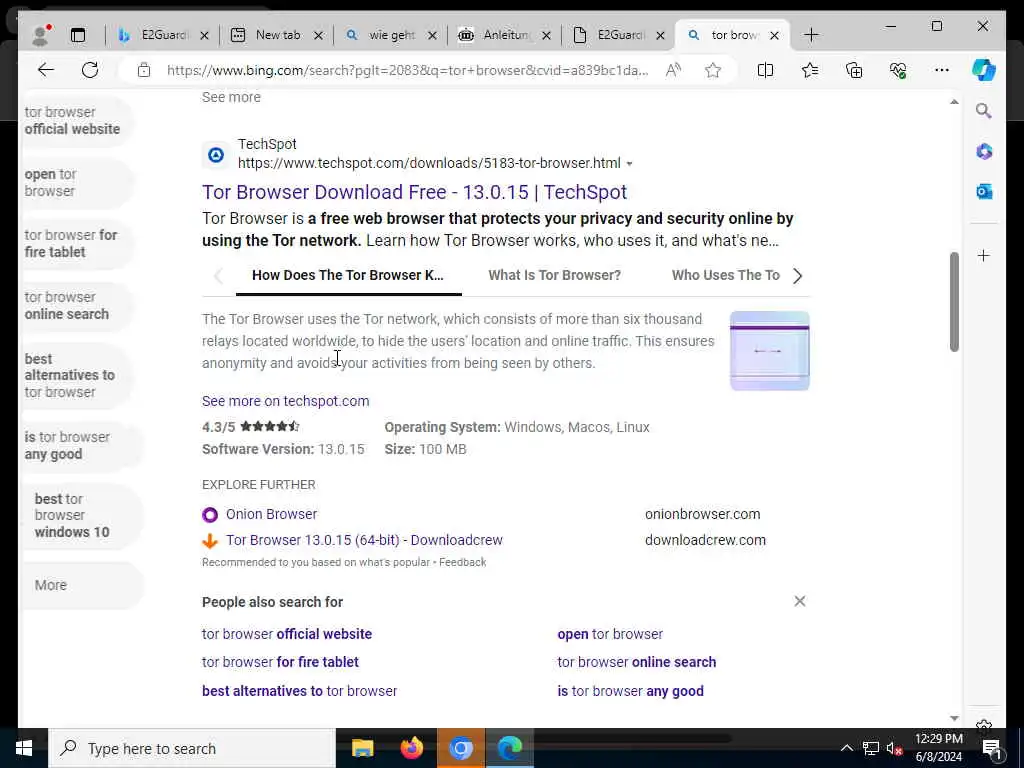Click the Feedback link

click(462, 562)
